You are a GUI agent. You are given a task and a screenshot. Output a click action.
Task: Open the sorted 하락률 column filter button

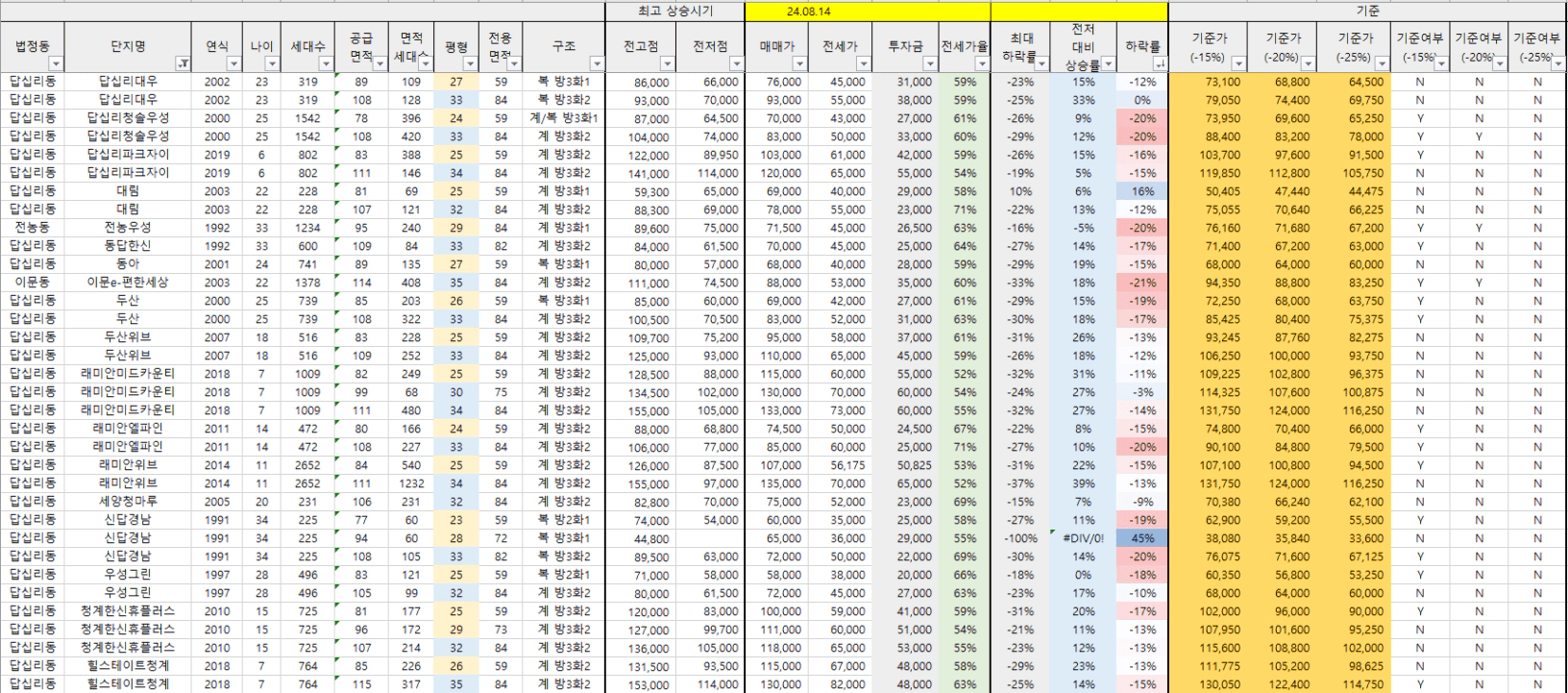pos(1160,64)
